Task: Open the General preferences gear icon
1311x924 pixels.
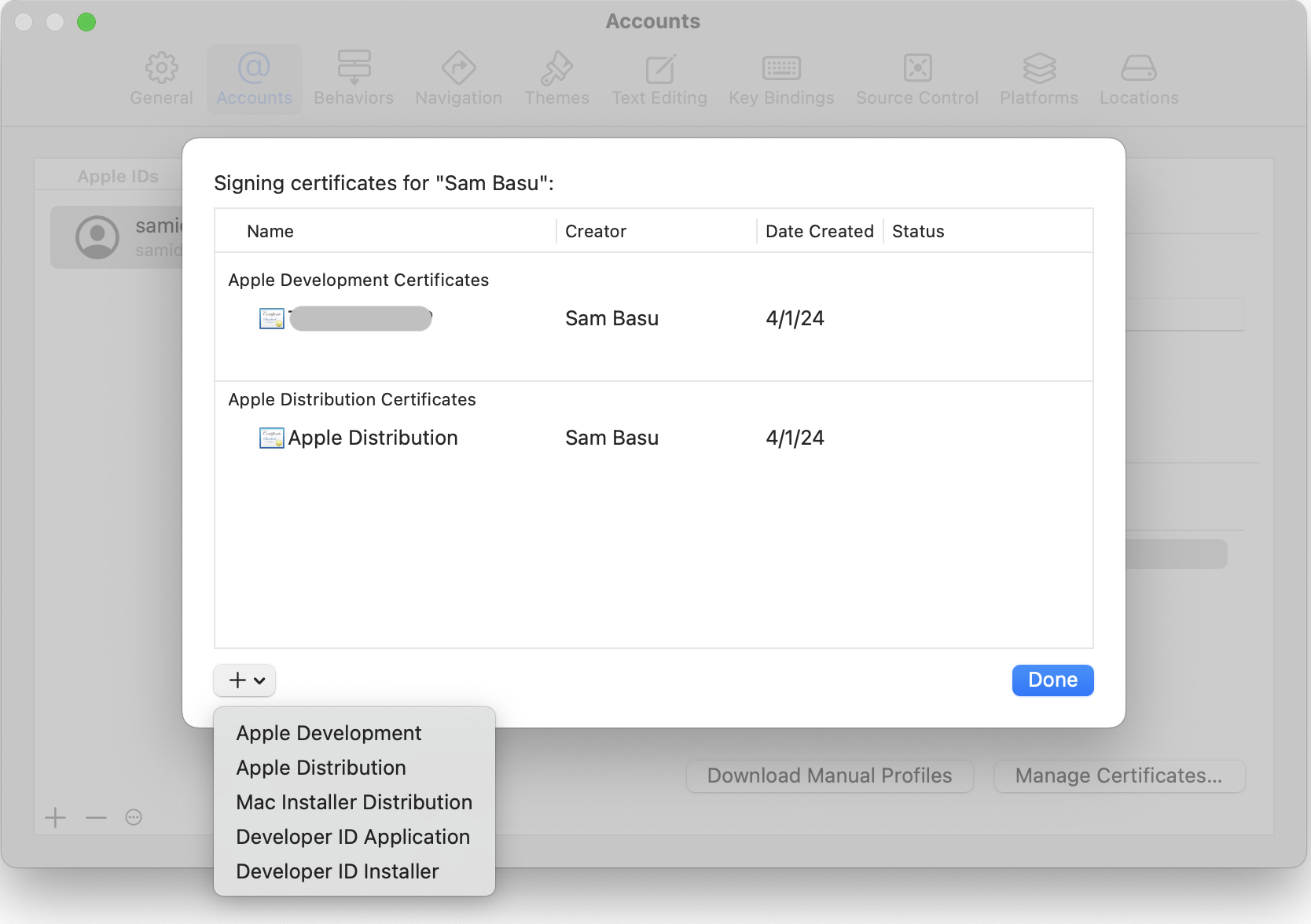Action: 161,68
